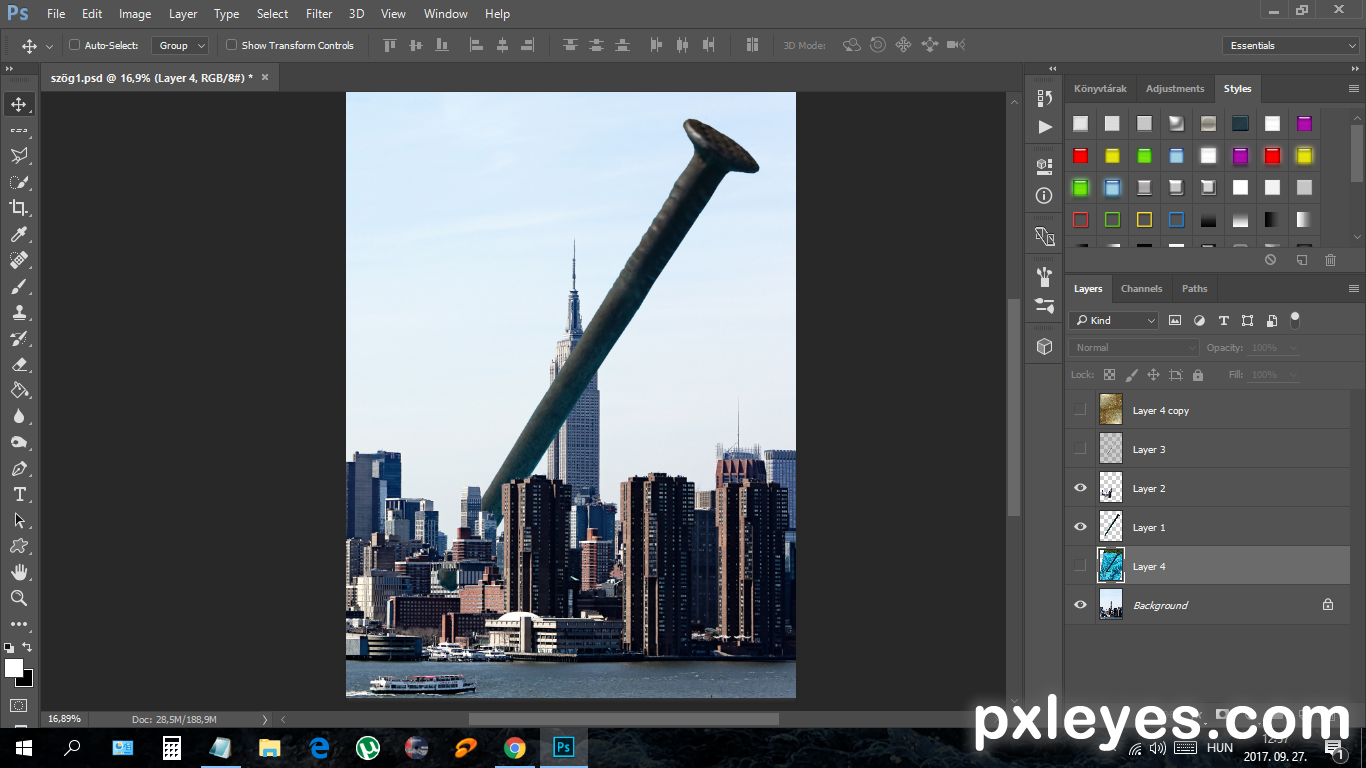Click lock transparent pixels icon

1109,375
